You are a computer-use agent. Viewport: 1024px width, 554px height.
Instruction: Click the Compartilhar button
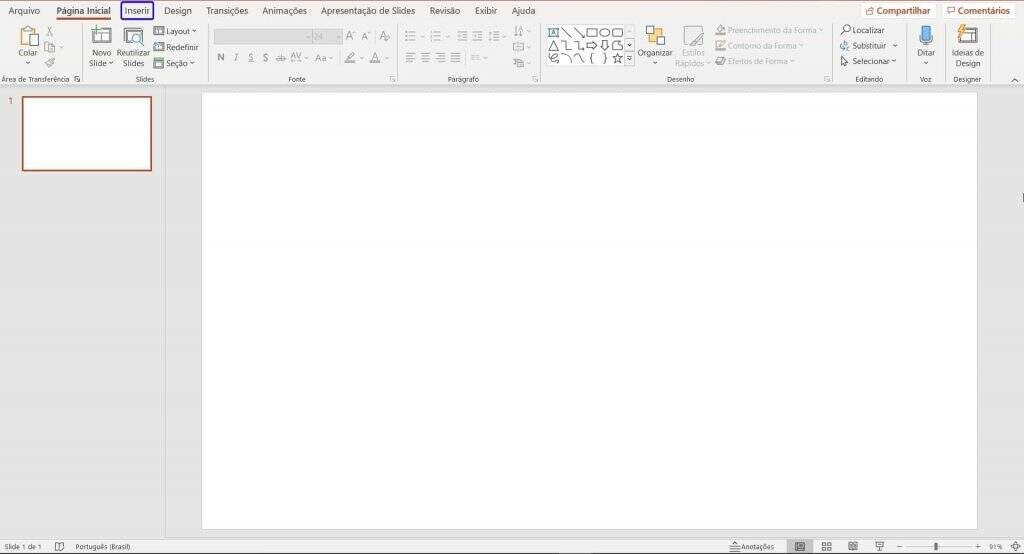[x=898, y=10]
